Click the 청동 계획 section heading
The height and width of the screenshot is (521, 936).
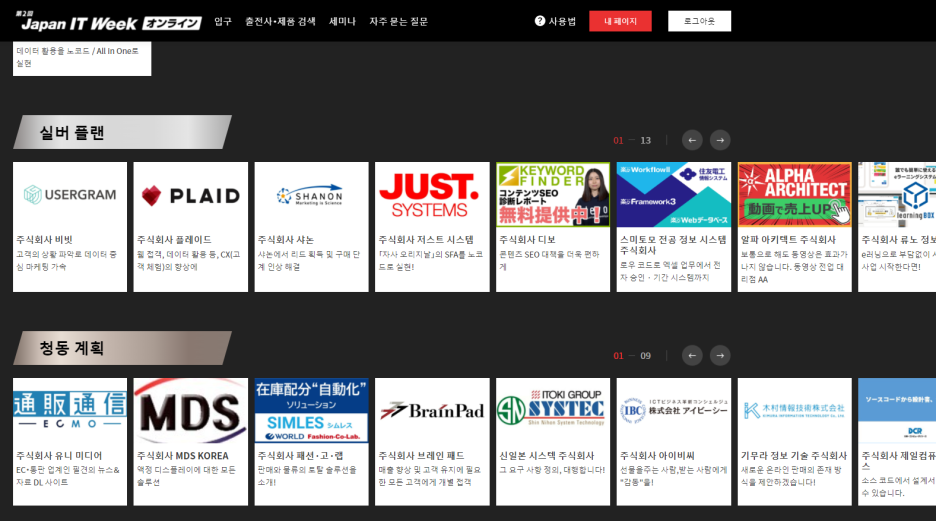[72, 348]
